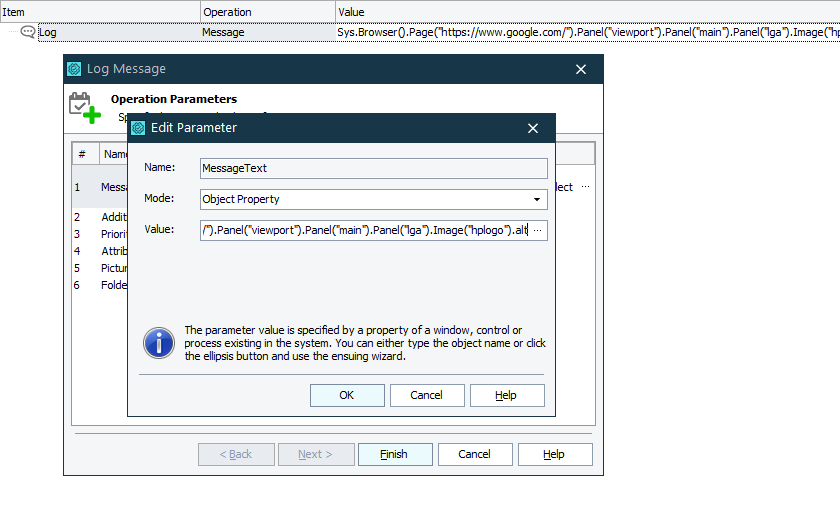Click into the Value text field
This screenshot has height=505, width=840.
(364, 230)
